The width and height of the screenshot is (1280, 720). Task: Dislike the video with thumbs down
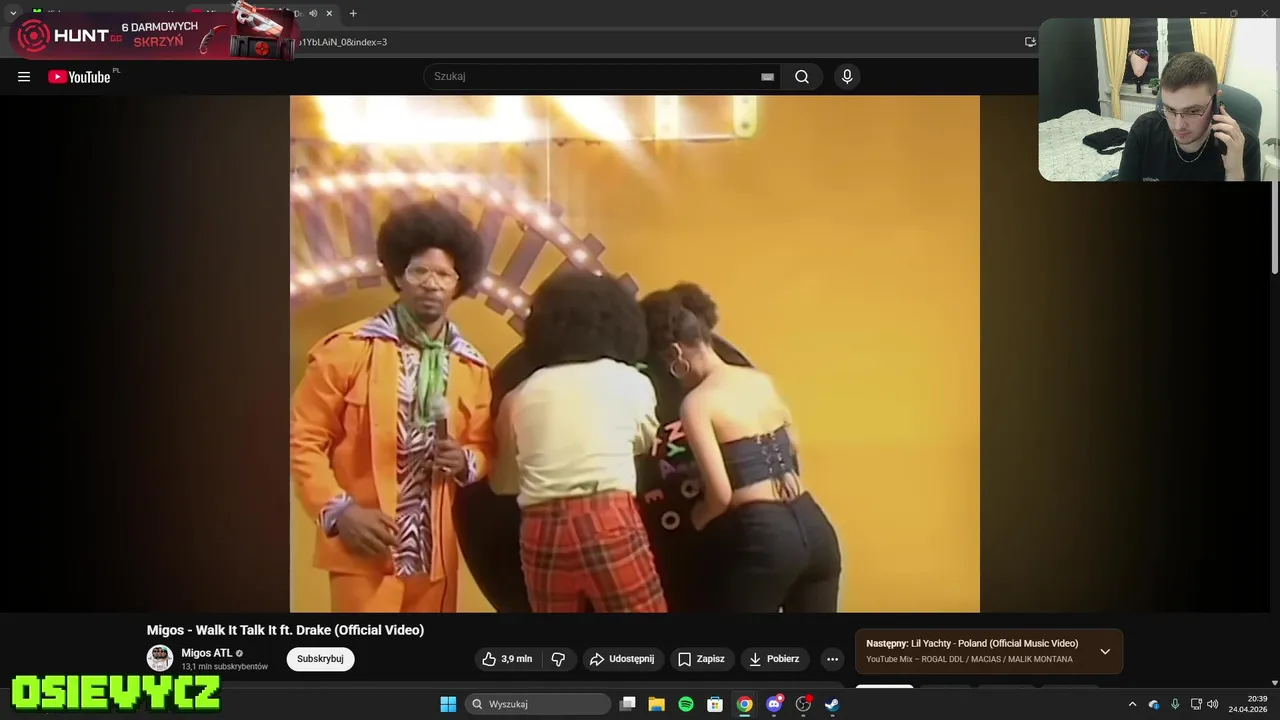click(x=558, y=659)
